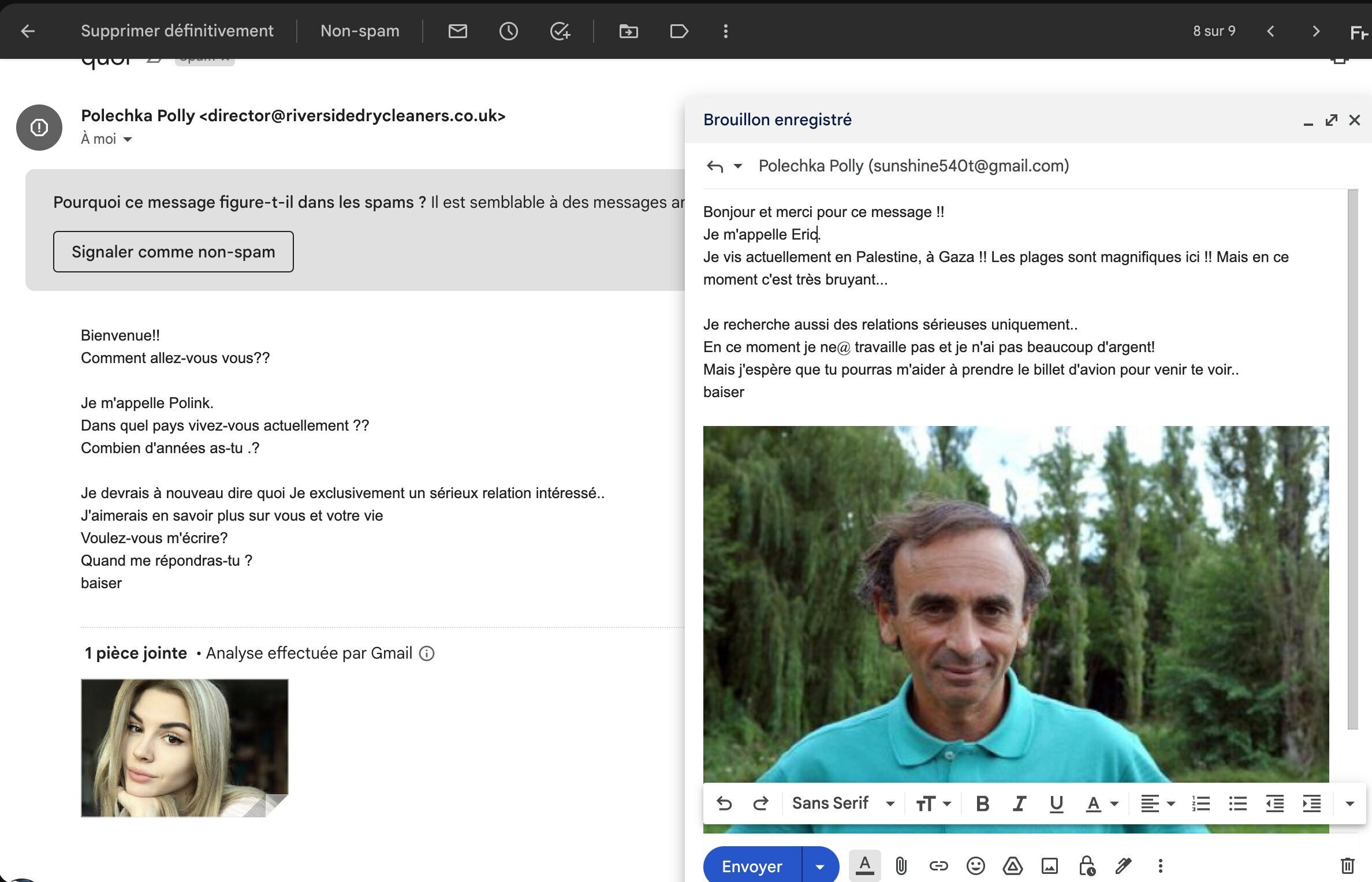1372x882 pixels.
Task: Toggle italic formatting in compose toolbar
Action: point(1019,803)
